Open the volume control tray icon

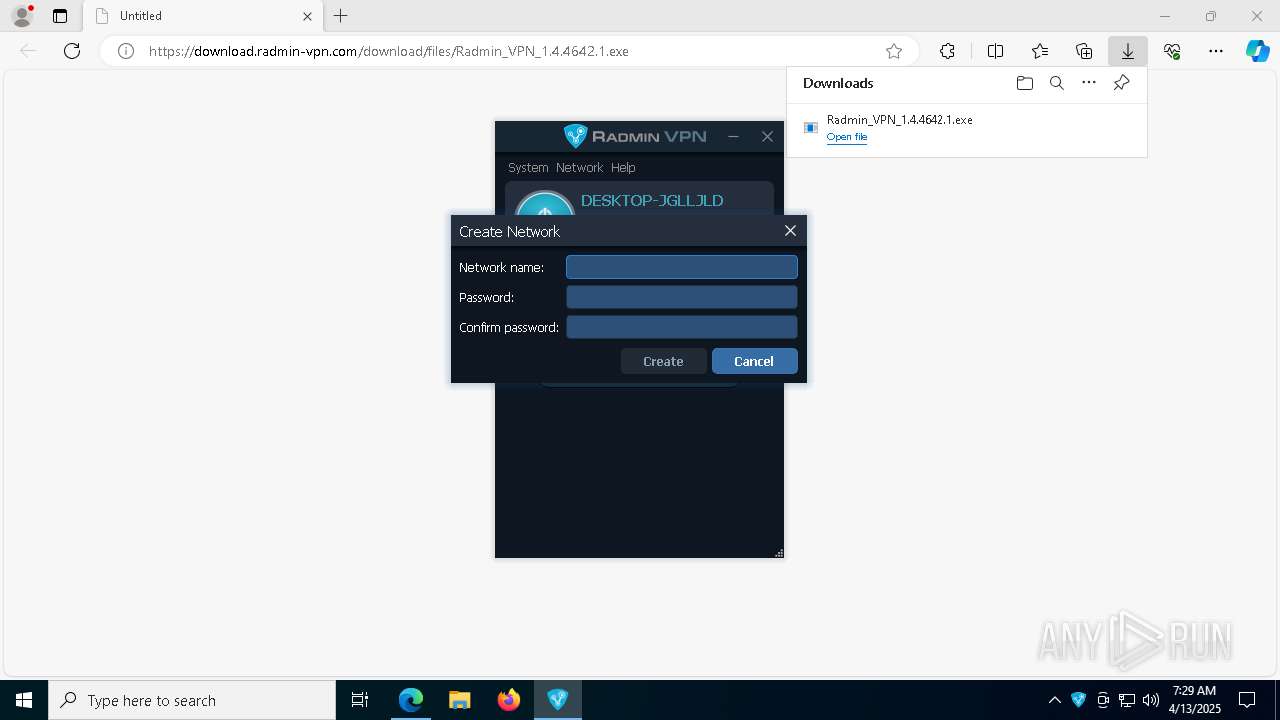point(1151,700)
